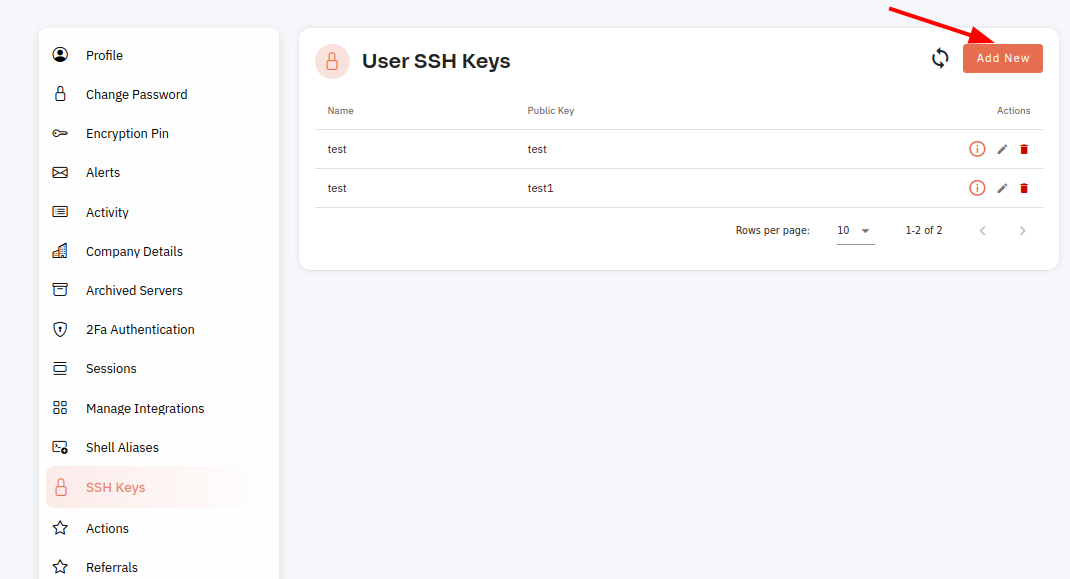
Task: Open Shell Aliases section
Action: [122, 447]
